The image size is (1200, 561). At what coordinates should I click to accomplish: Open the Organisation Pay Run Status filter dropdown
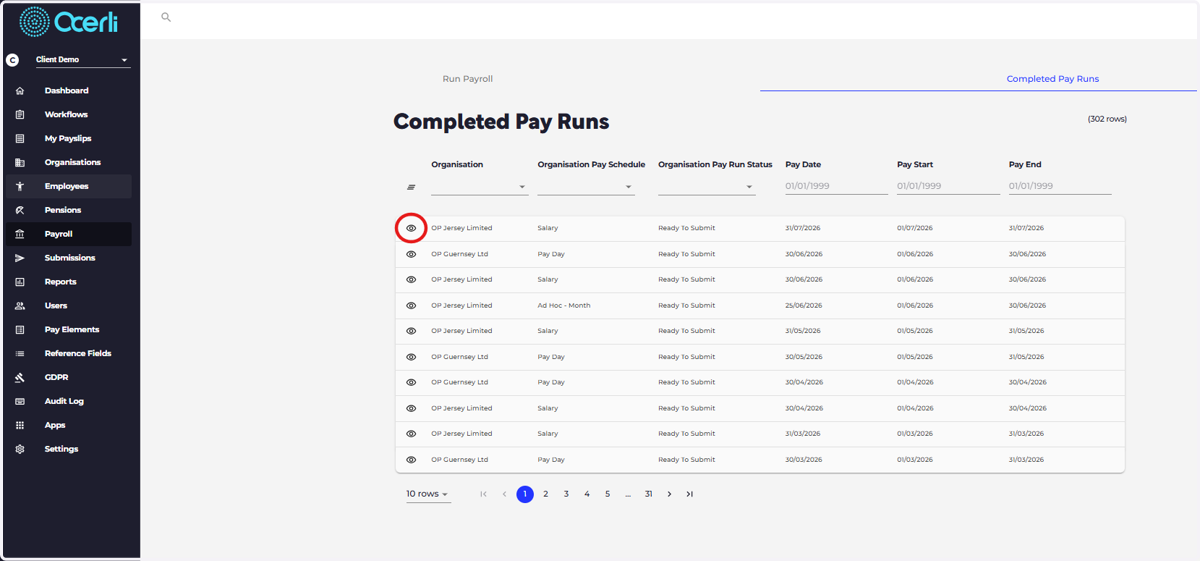click(x=707, y=186)
